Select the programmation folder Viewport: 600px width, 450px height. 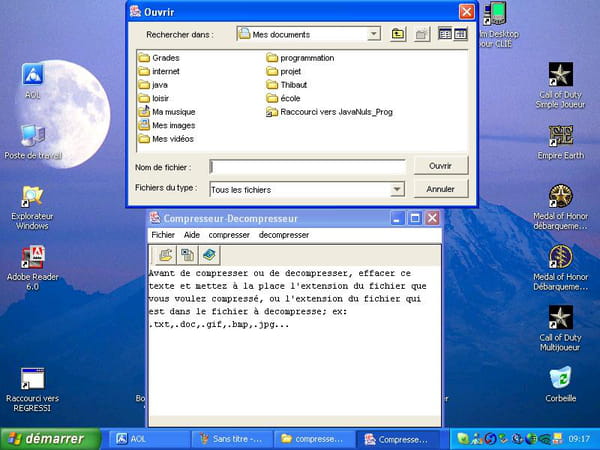(300, 58)
